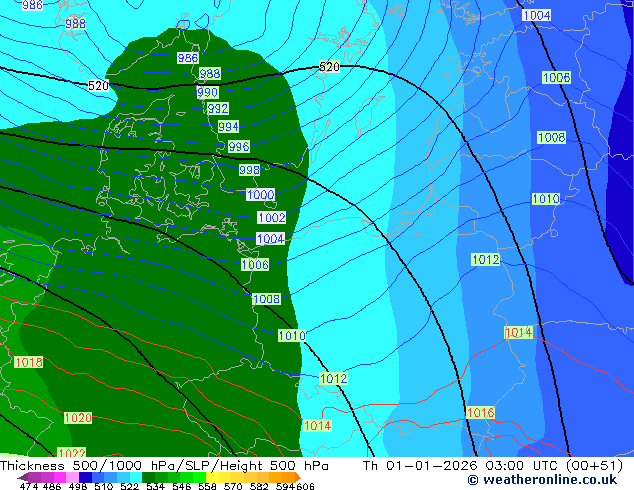Click the map title 'Thickness 500/1000 hPa/SLP/Height 500 hPa'
The height and width of the screenshot is (490, 634).
[x=164, y=465]
